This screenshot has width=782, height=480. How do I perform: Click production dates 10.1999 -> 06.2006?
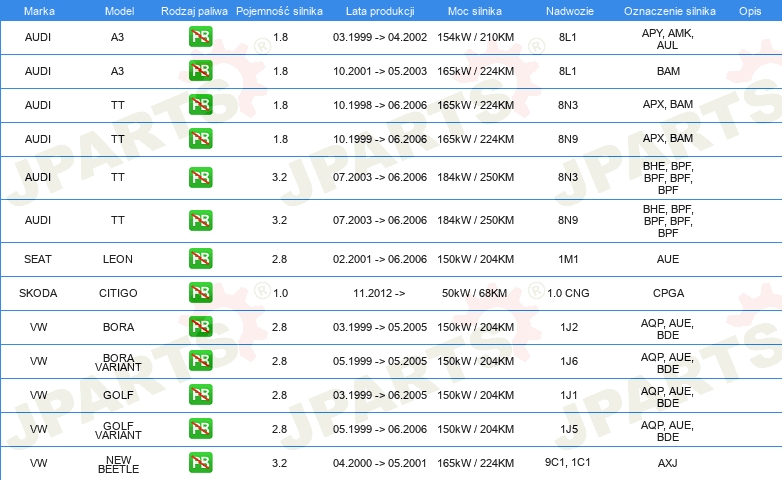coord(380,139)
